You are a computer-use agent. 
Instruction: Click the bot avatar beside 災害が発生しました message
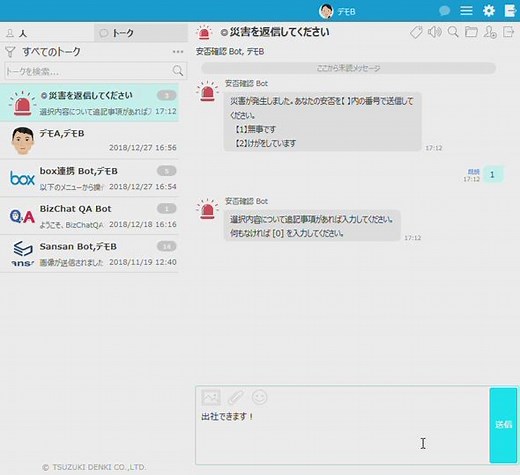[207, 91]
